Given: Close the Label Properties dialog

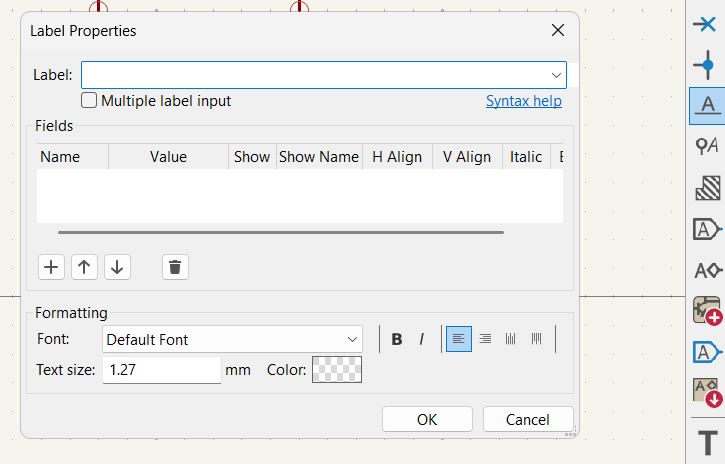Looking at the screenshot, I should pyautogui.click(x=558, y=31).
